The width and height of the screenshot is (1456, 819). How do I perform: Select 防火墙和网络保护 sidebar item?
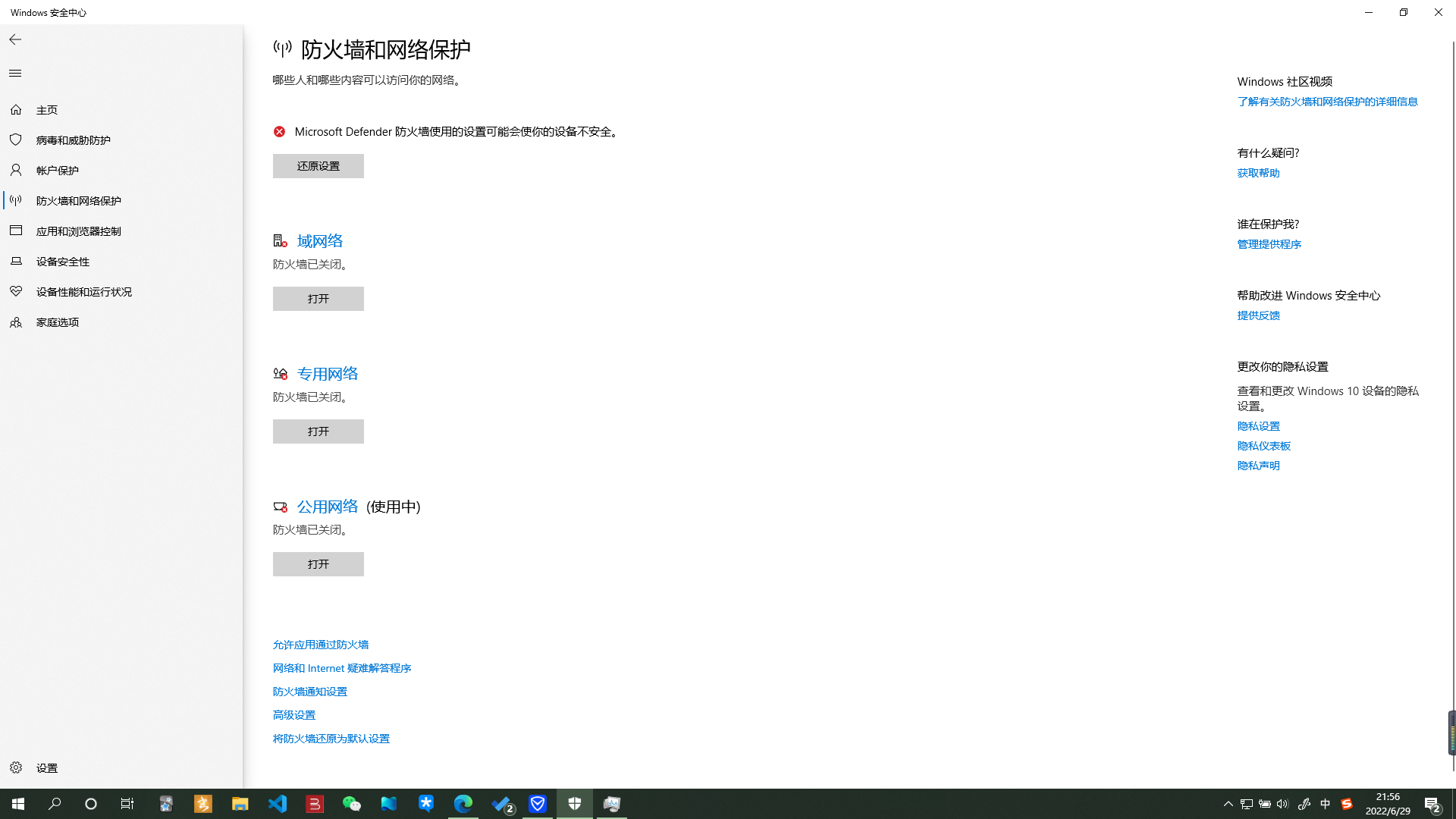121,201
